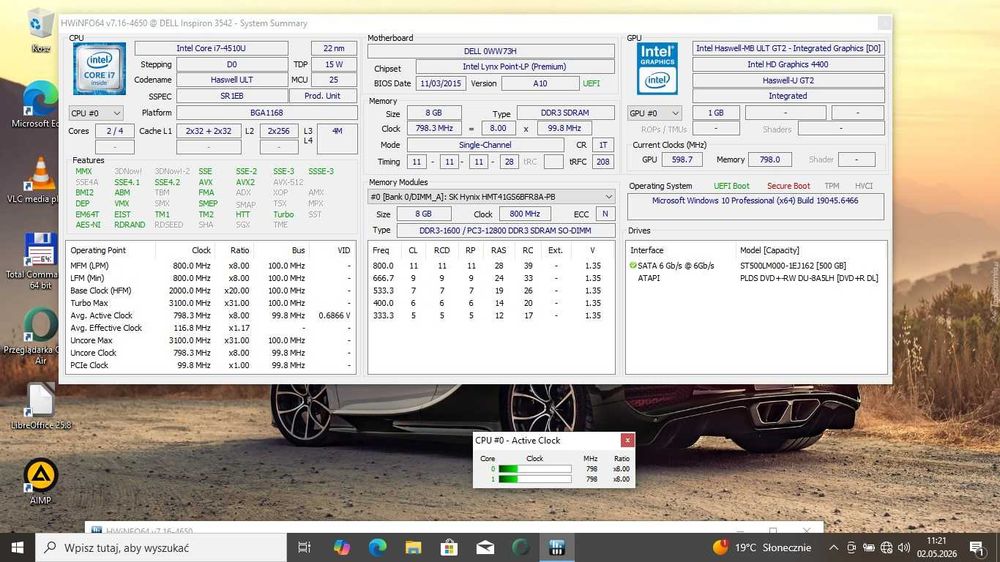Select the ST500LM000-1EJ162 [500 GB] drive row

coord(756,265)
